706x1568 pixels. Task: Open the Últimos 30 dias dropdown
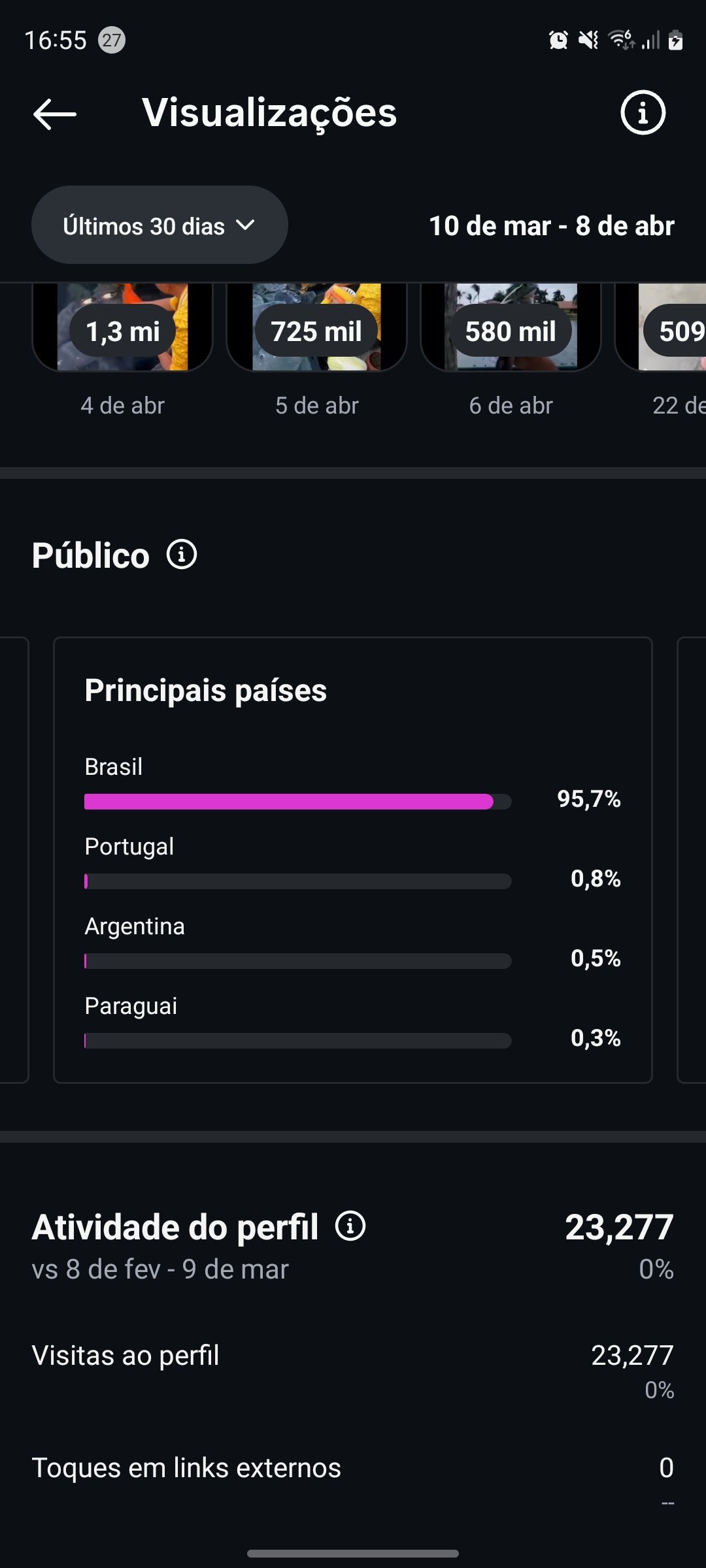pyautogui.click(x=160, y=225)
